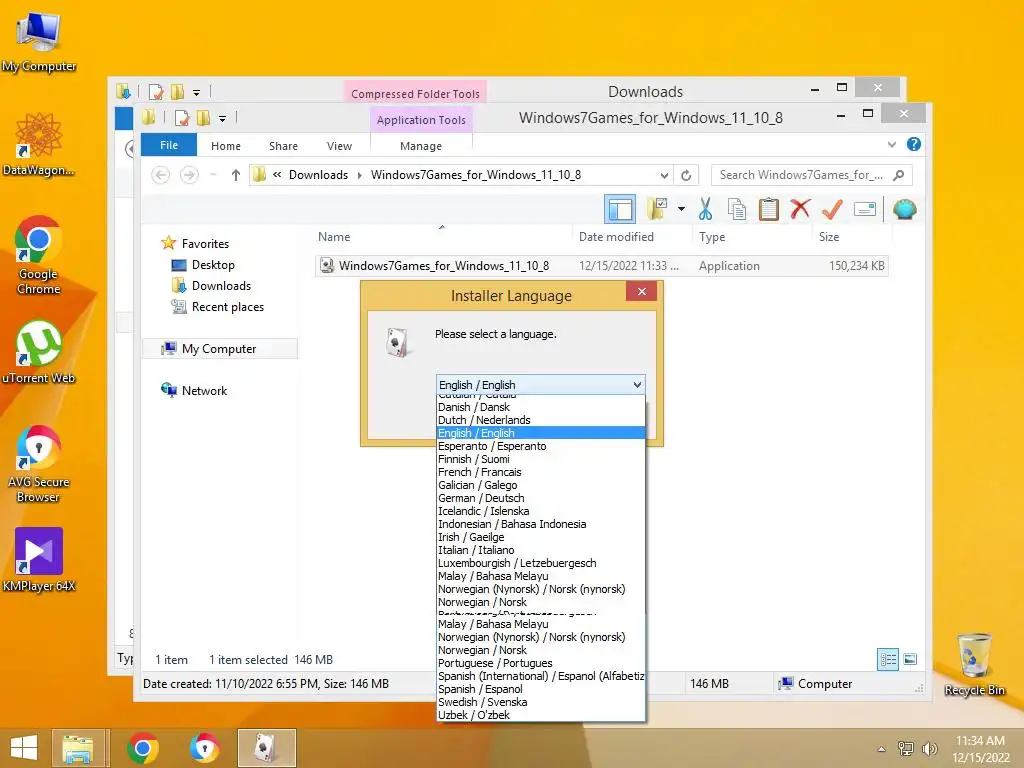Click the folder options toolbar icon
The height and width of the screenshot is (768, 1024).
click(656, 210)
